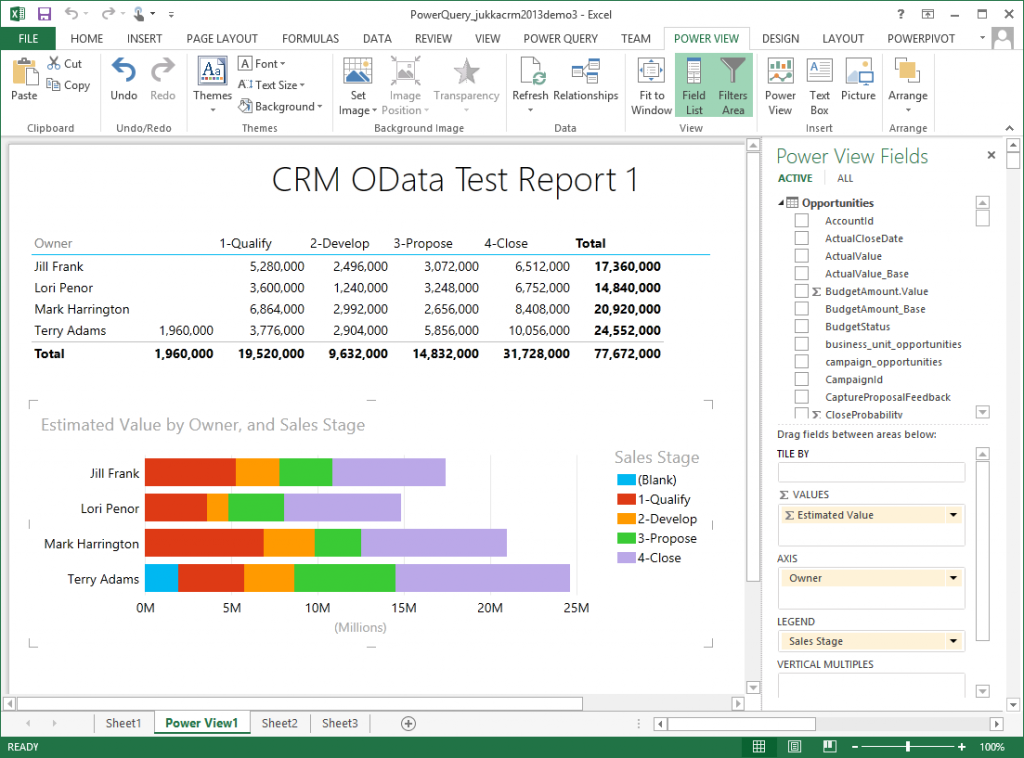Switch to the INSERT ribbon tab
Image resolution: width=1024 pixels, height=758 pixels.
pyautogui.click(x=144, y=39)
